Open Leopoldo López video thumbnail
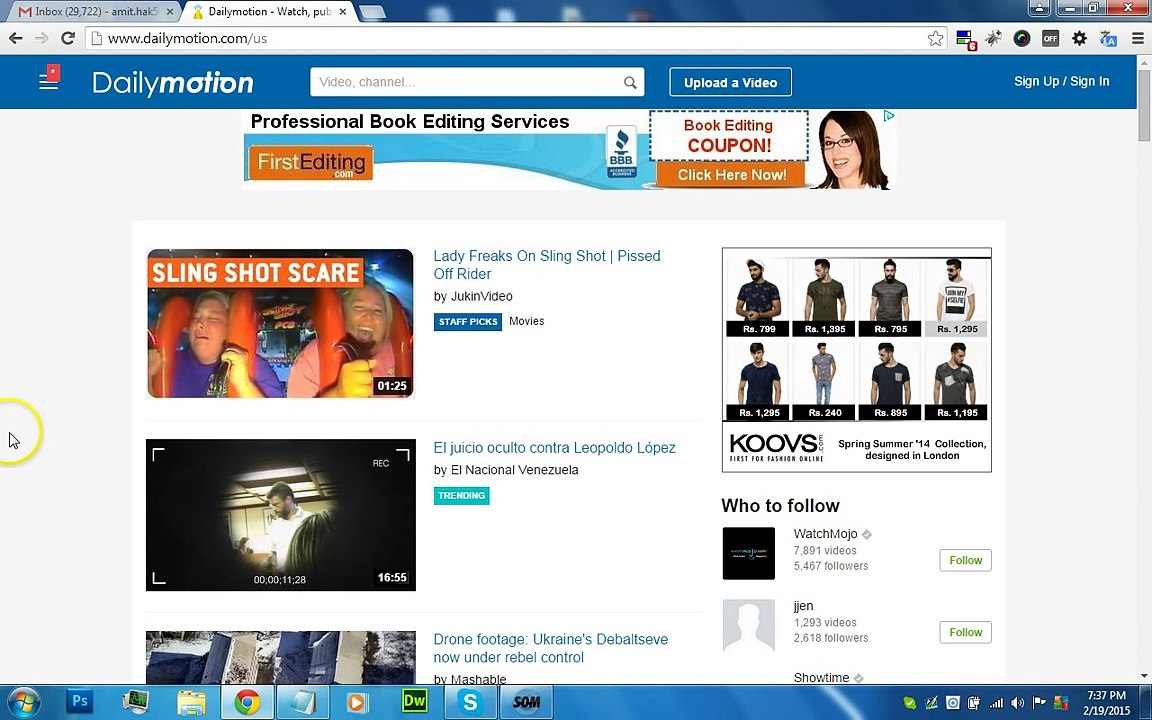Viewport: 1152px width, 720px height. pyautogui.click(x=281, y=515)
